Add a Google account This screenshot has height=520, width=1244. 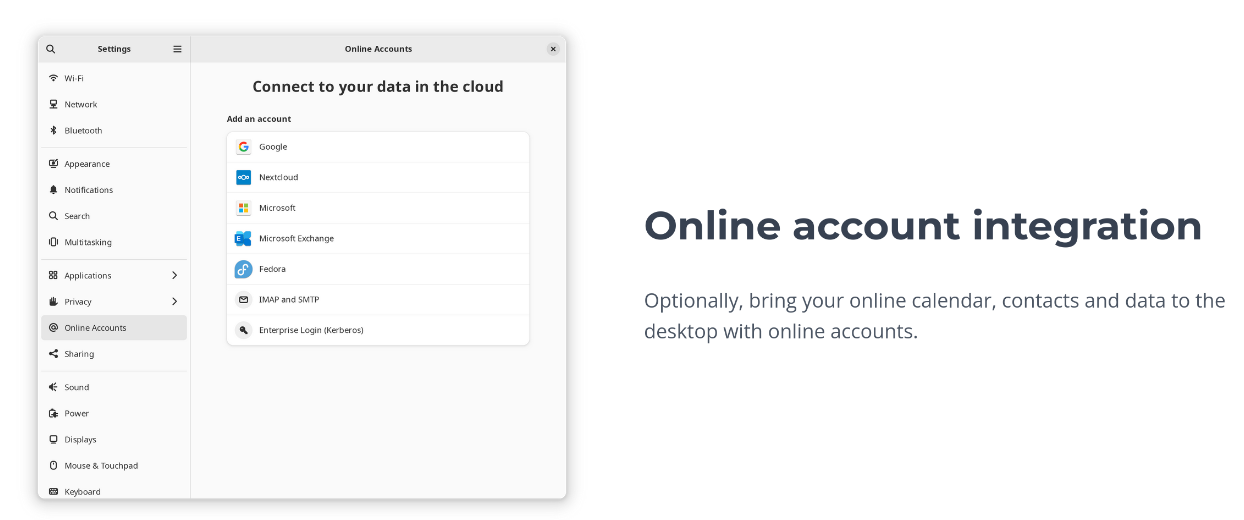[378, 147]
